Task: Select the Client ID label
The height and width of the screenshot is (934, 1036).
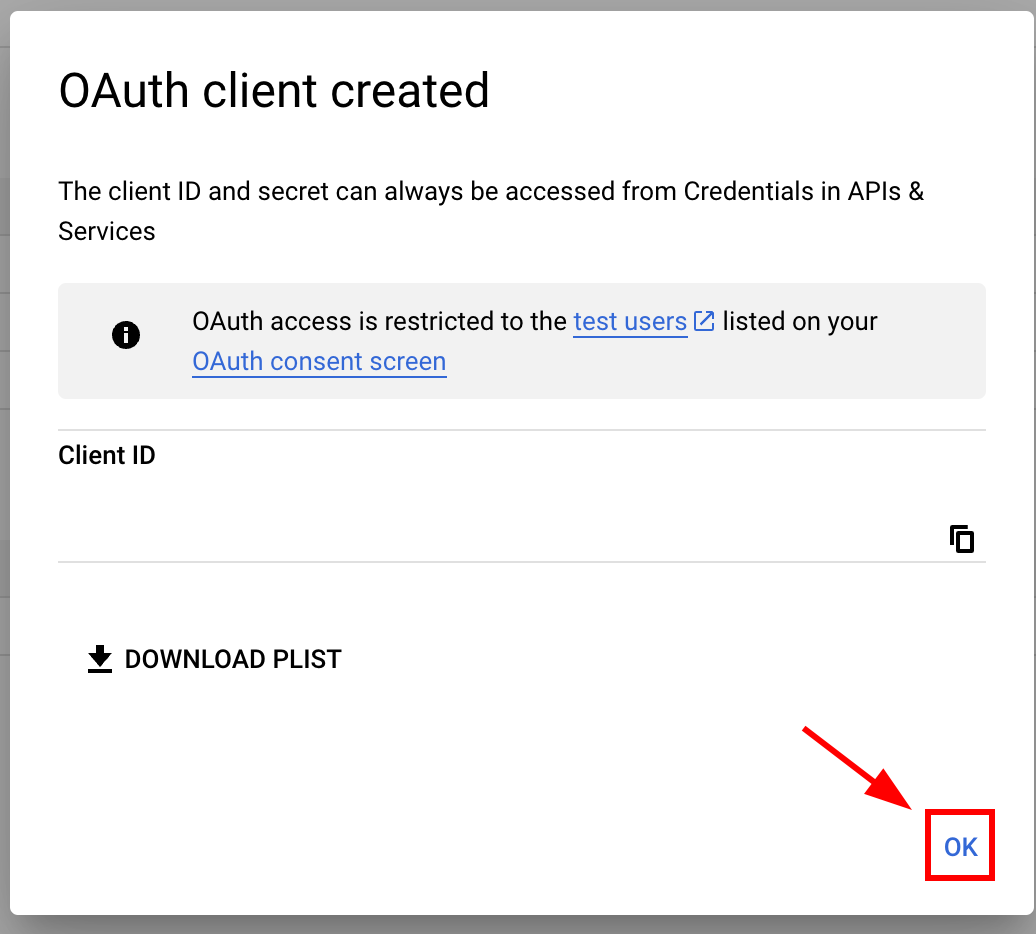Action: coord(106,455)
